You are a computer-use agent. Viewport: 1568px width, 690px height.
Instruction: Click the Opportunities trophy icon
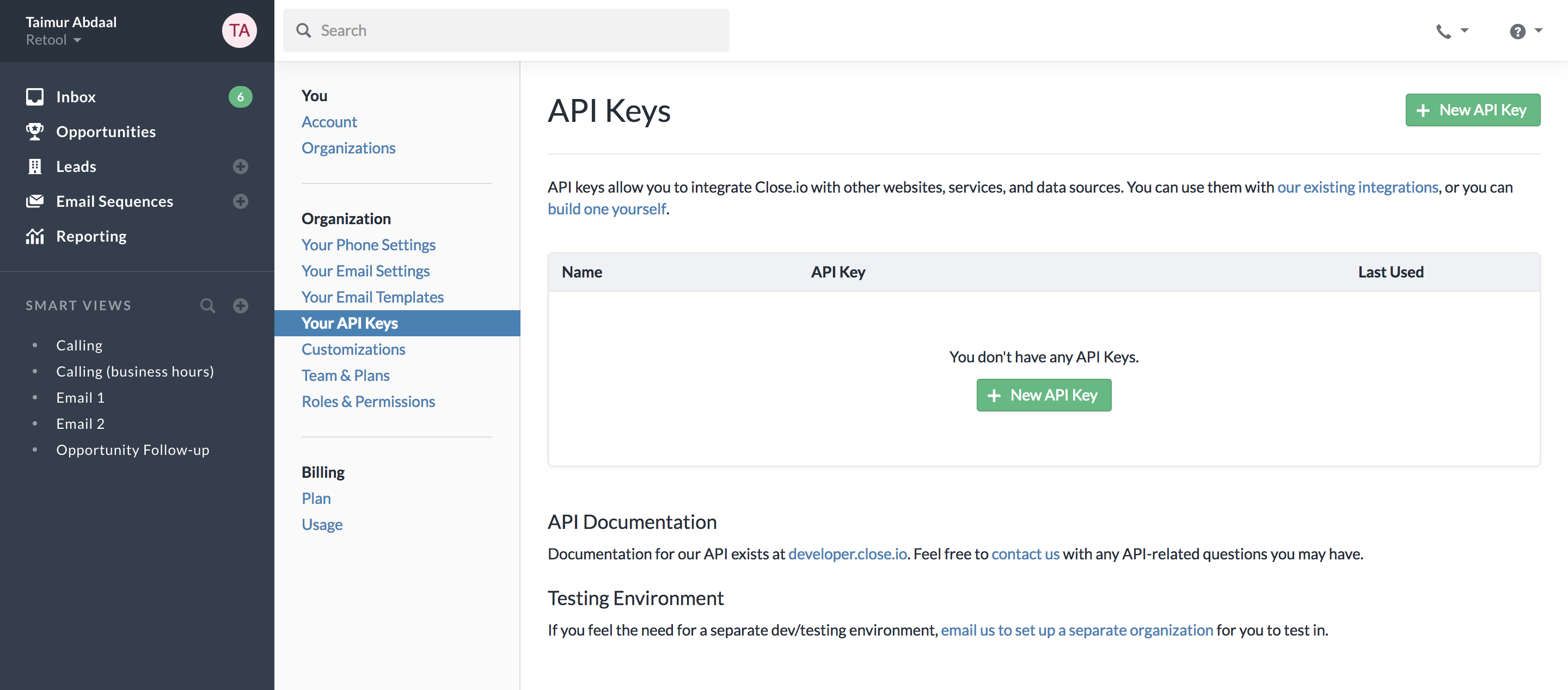click(35, 132)
